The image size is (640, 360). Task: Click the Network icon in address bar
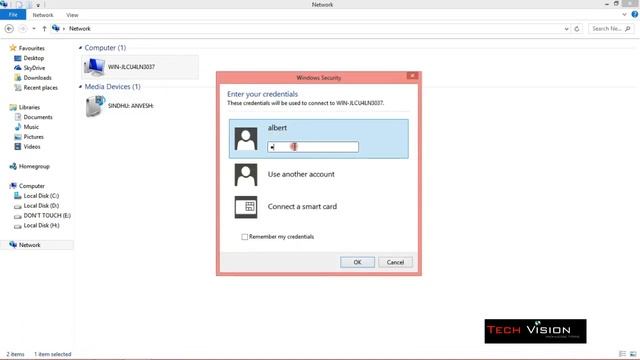56,28
